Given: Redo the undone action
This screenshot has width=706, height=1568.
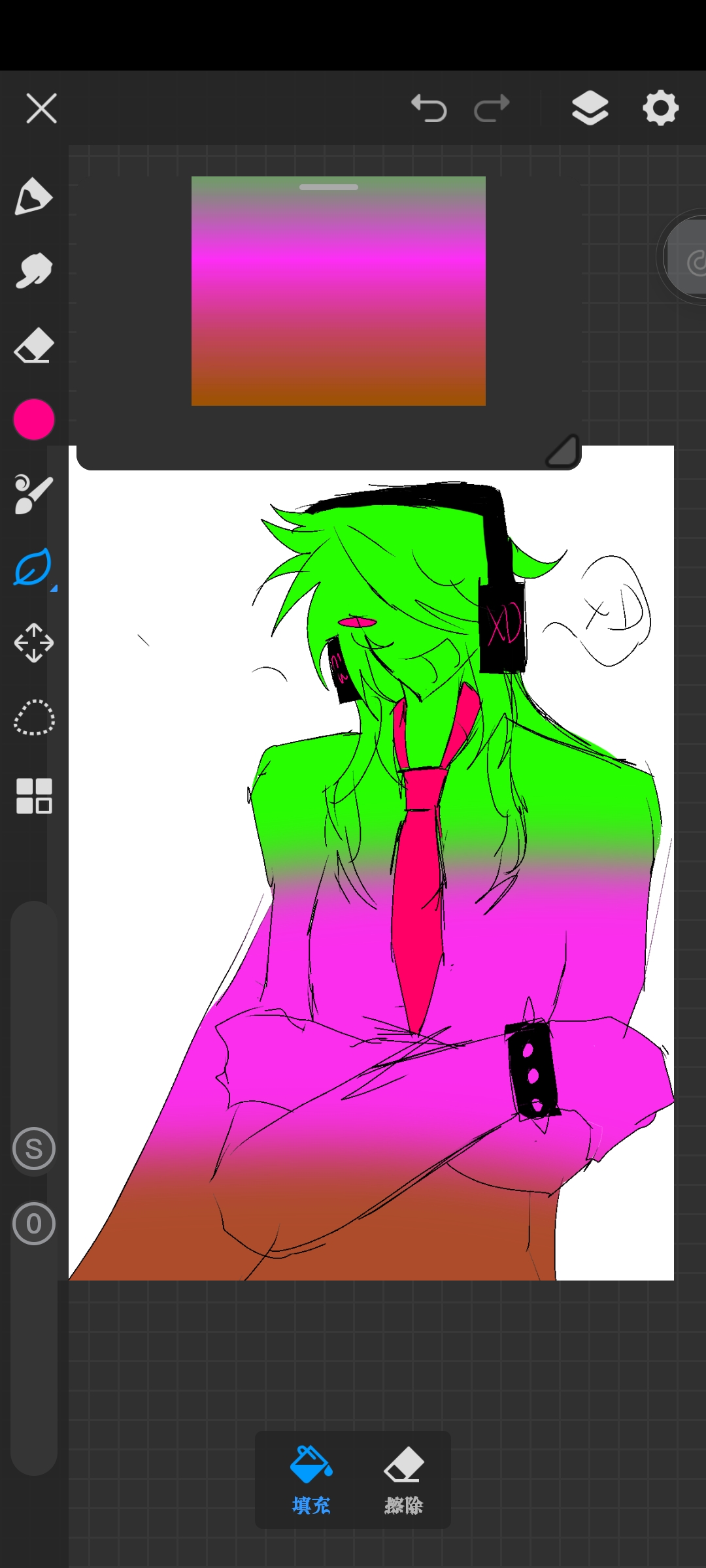Looking at the screenshot, I should [492, 108].
